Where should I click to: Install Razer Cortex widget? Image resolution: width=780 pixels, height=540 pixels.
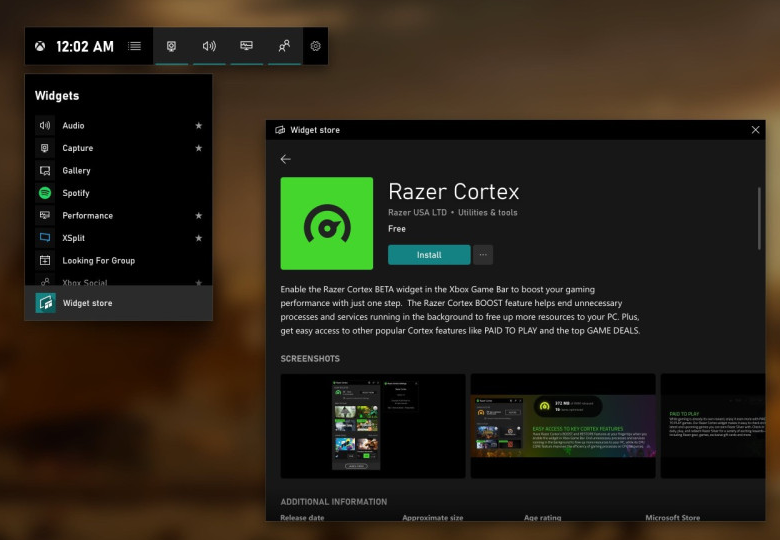[x=429, y=255]
